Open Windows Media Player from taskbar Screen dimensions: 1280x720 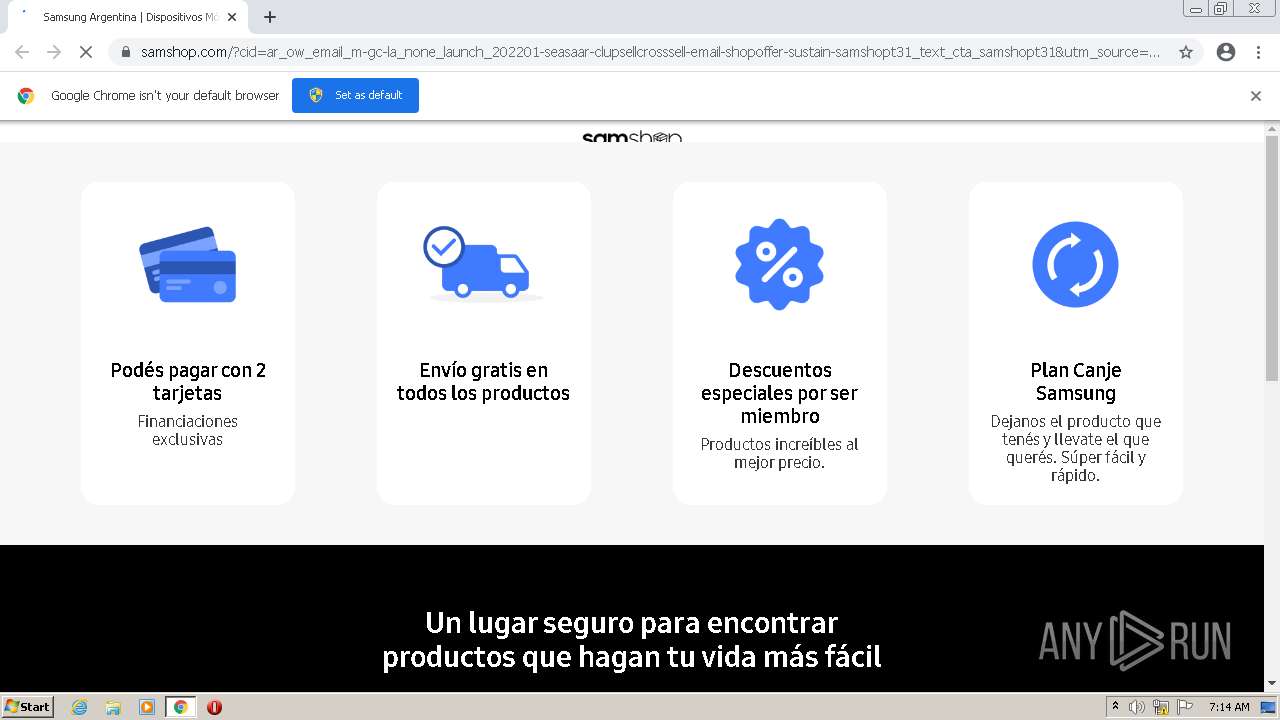(x=147, y=707)
